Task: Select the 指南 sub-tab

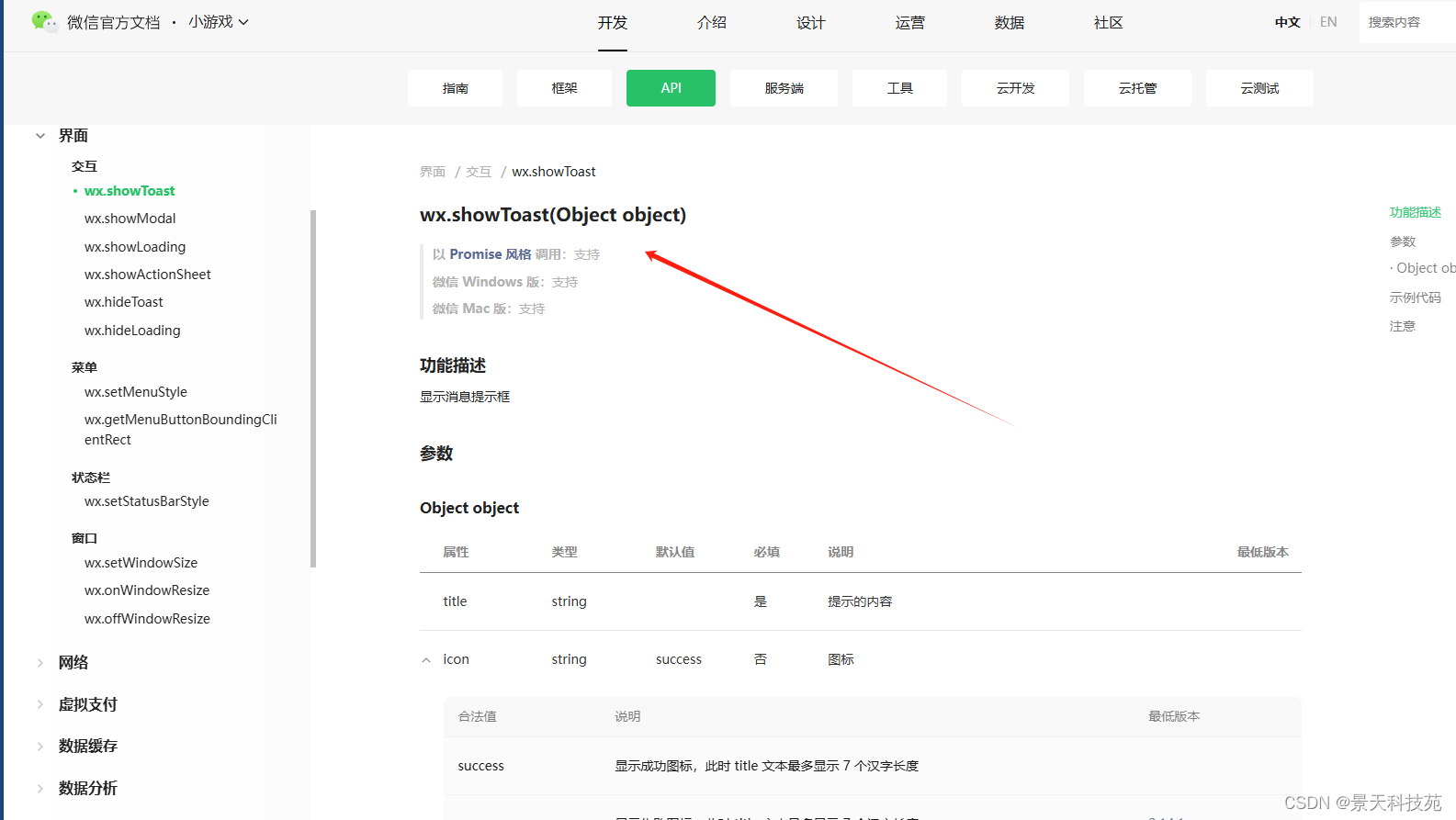Action: pyautogui.click(x=456, y=88)
